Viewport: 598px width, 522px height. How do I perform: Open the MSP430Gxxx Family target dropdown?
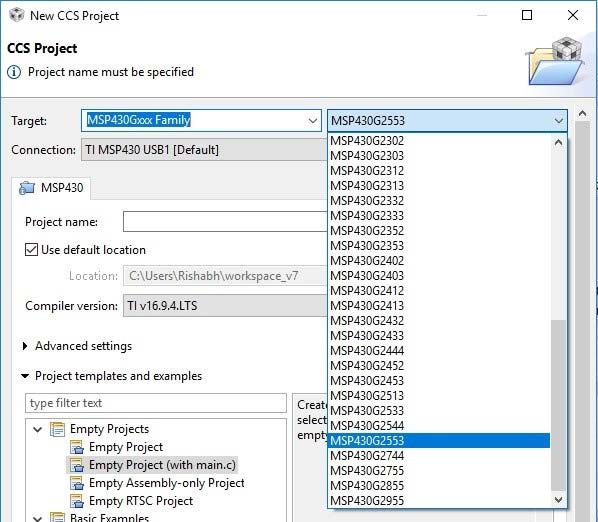(313, 121)
